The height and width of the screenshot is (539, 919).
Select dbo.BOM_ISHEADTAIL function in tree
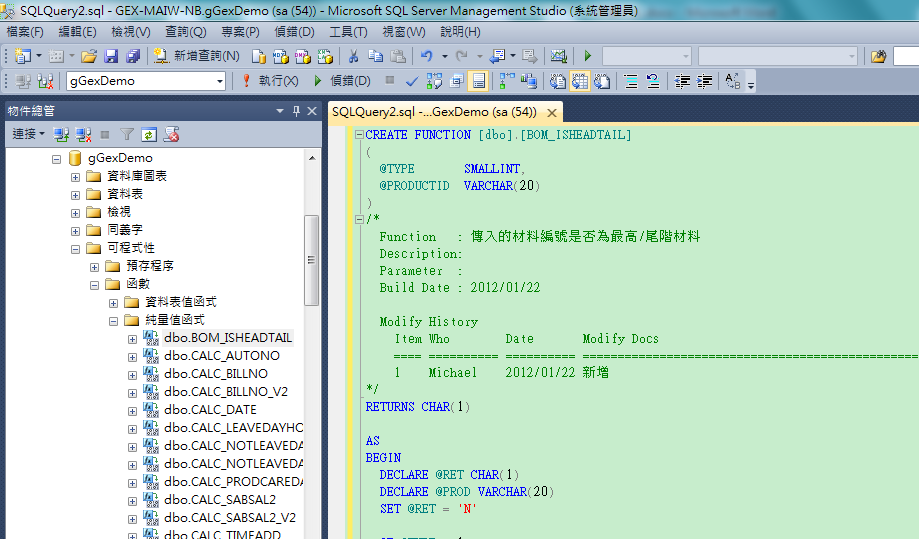[228, 337]
